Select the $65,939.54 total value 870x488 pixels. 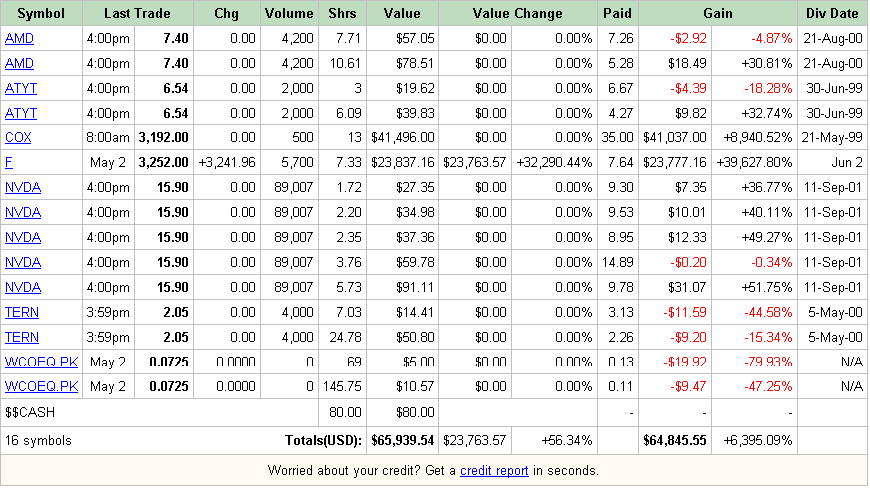402,441
